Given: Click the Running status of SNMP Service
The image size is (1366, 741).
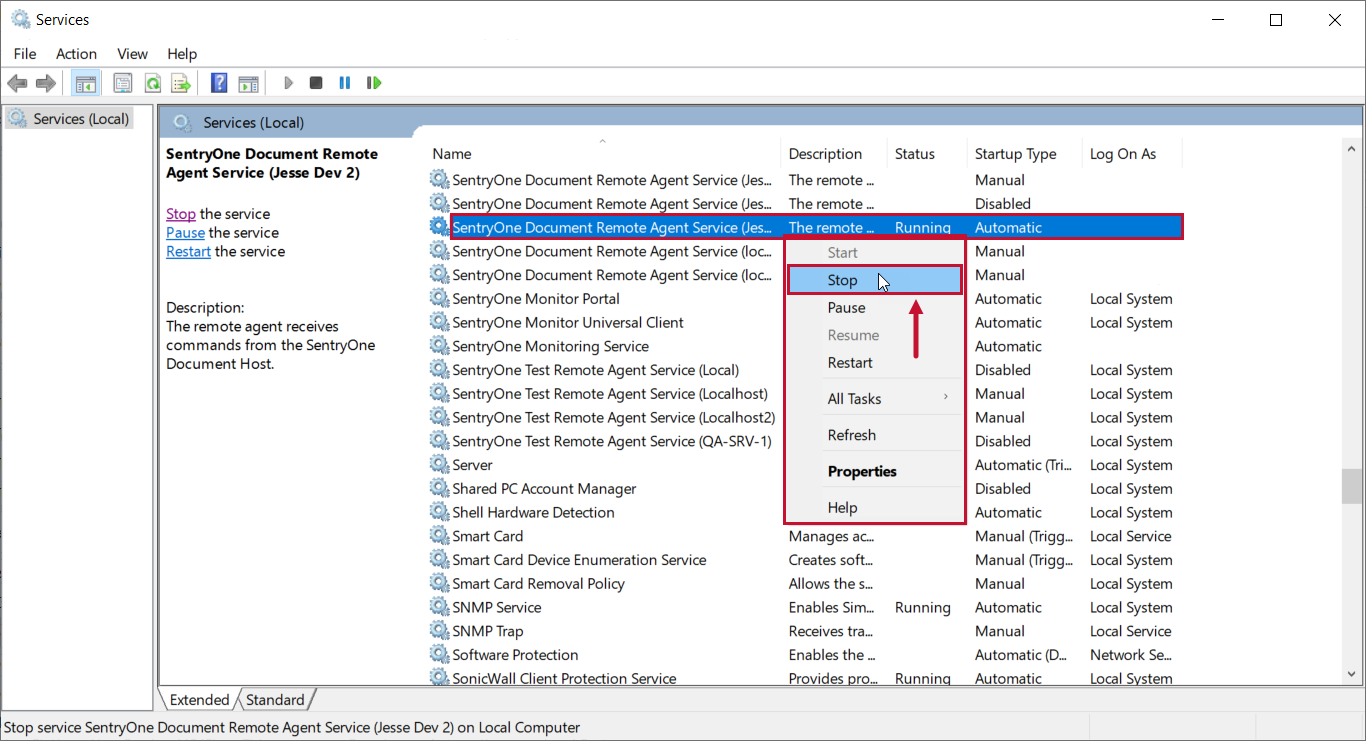Looking at the screenshot, I should pos(923,607).
